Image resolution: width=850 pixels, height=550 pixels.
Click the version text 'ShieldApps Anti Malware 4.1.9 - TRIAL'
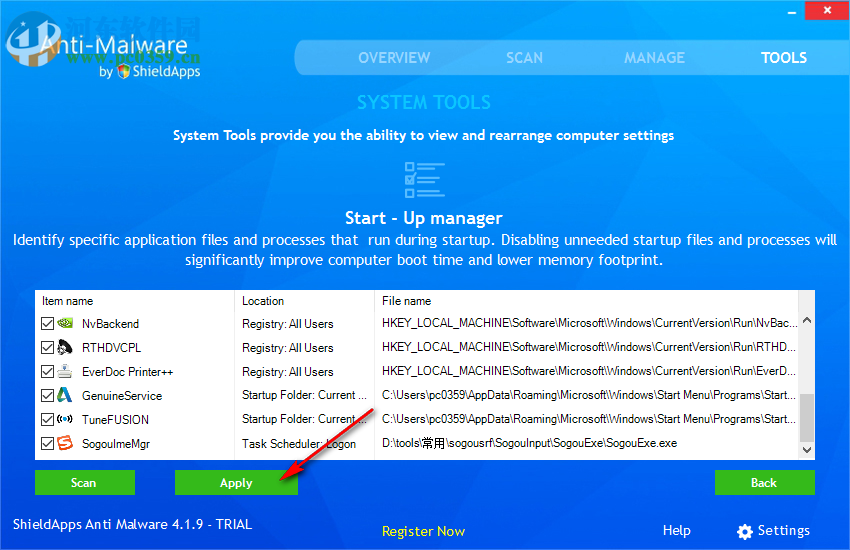point(133,524)
